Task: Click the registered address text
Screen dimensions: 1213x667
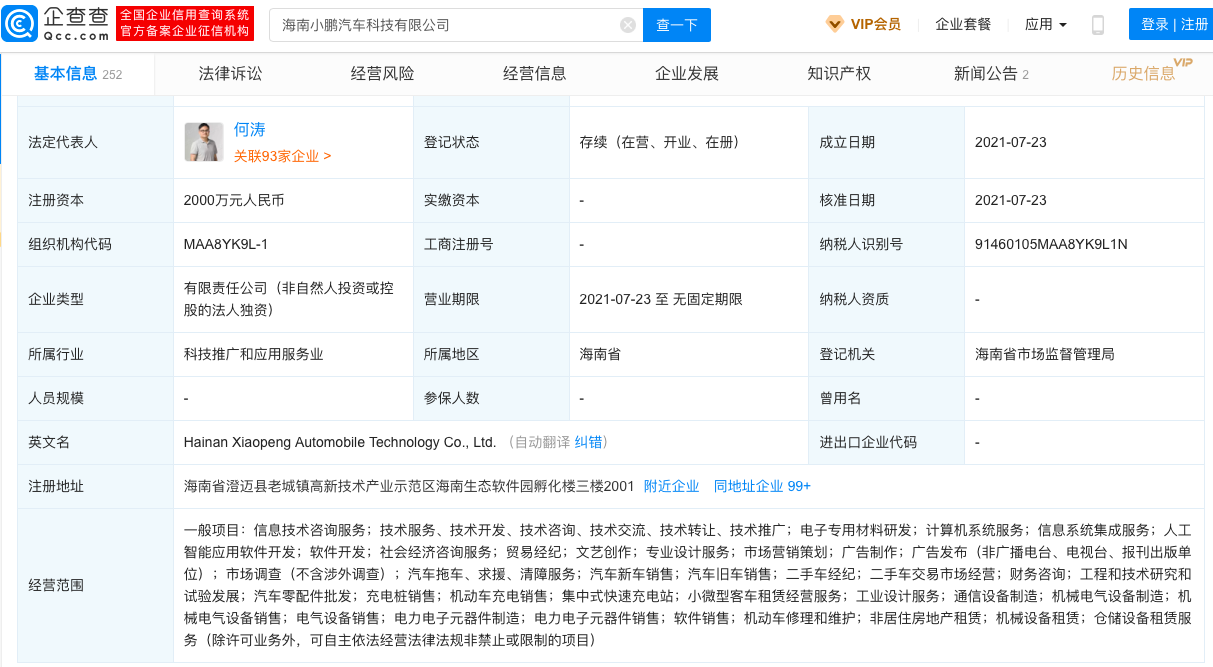Action: (x=409, y=486)
